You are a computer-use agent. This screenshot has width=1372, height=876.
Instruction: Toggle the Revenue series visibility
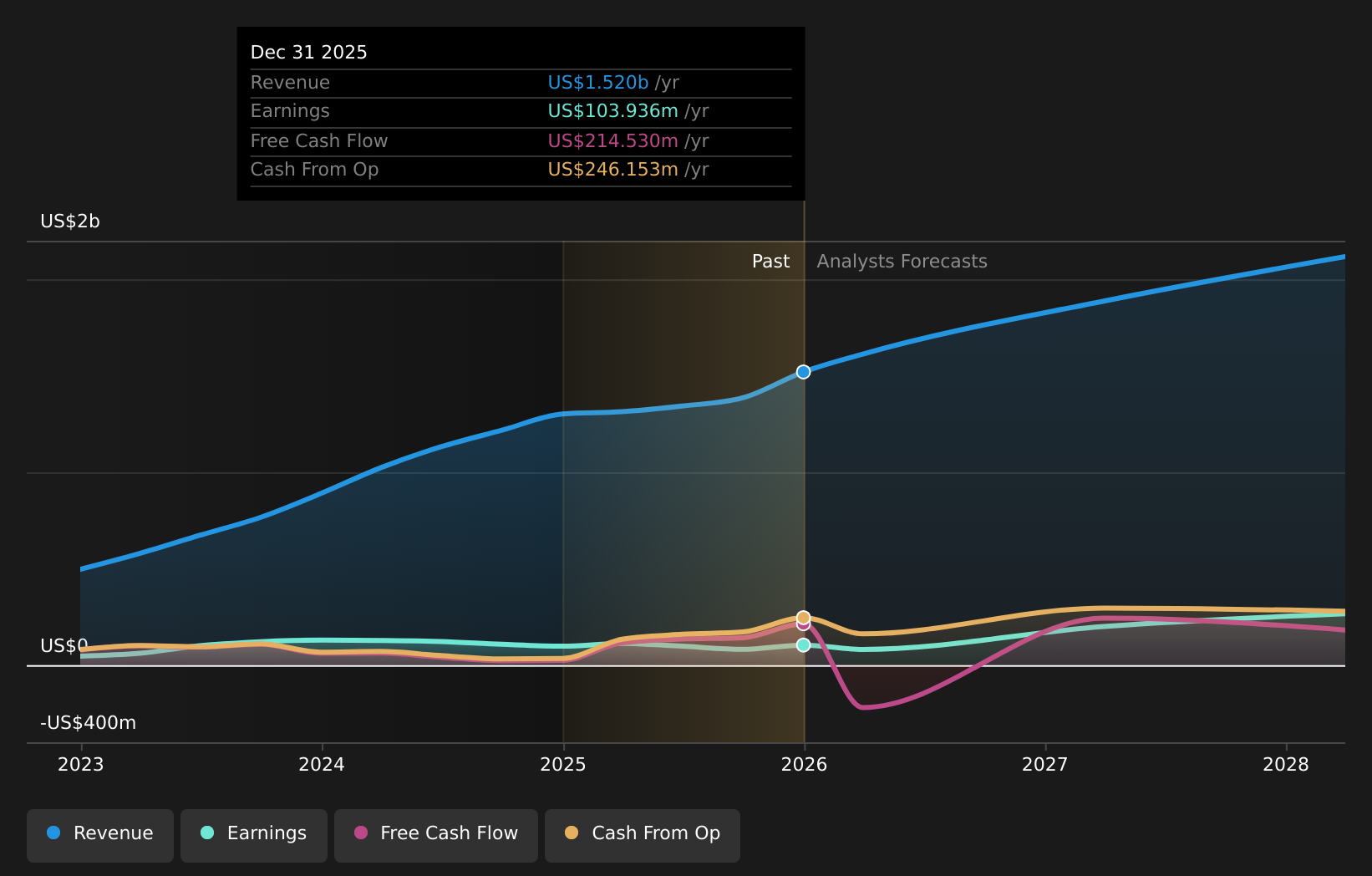coord(99,833)
